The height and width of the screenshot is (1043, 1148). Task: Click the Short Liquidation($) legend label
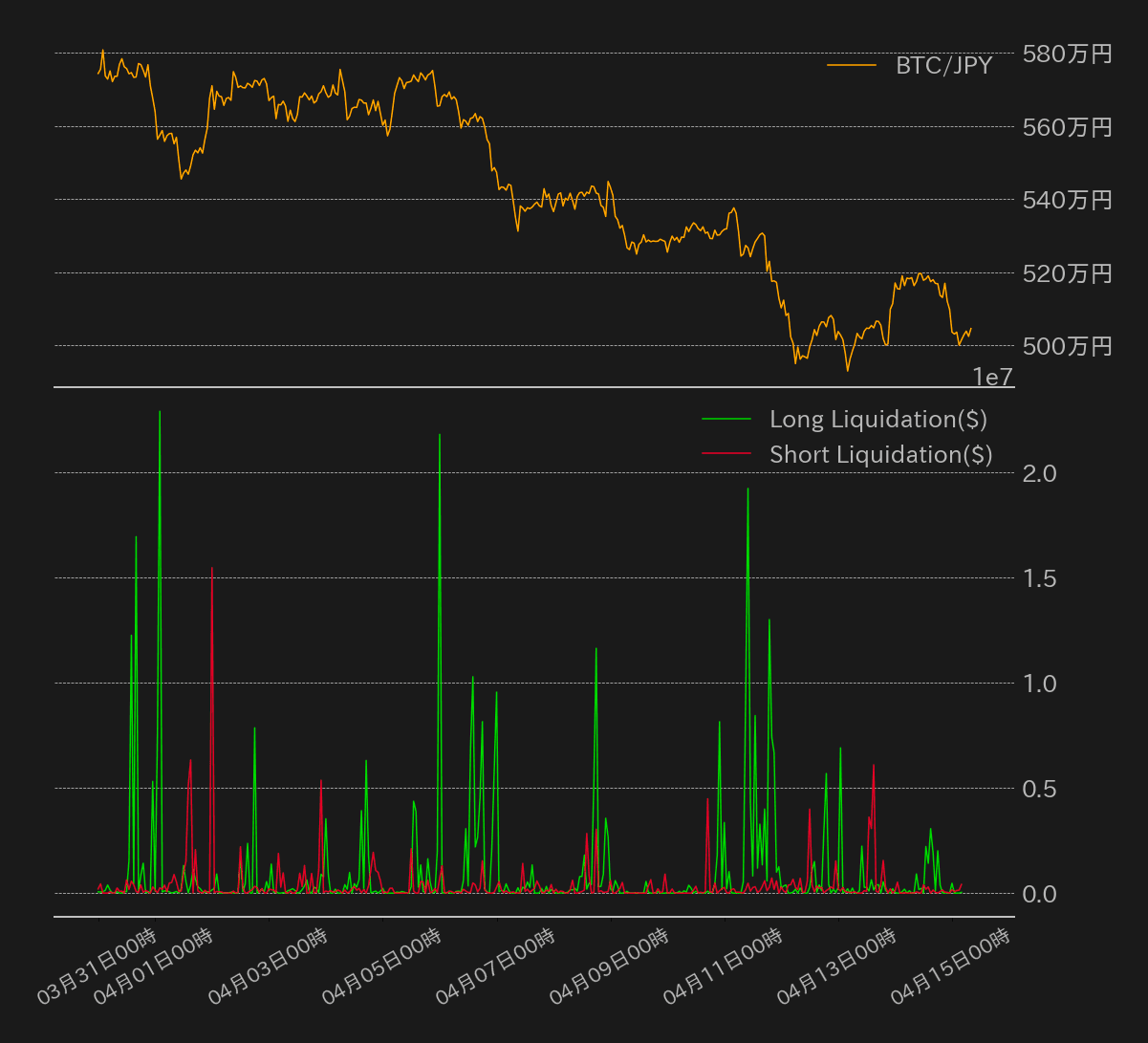(x=880, y=454)
